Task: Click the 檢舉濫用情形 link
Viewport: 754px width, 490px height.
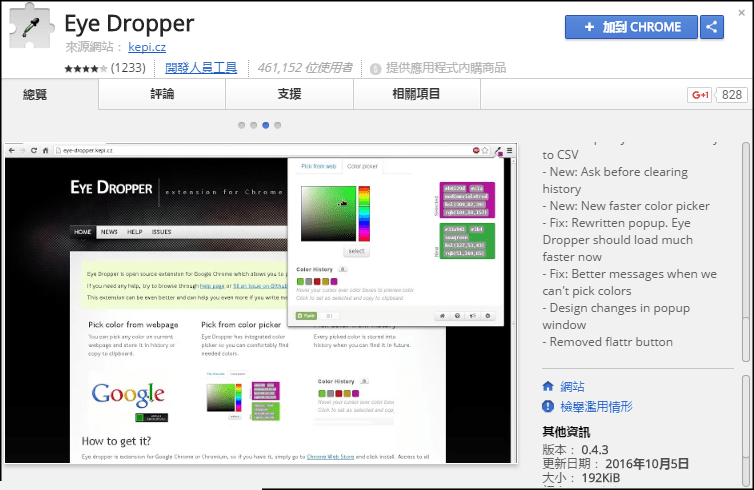Action: click(599, 407)
